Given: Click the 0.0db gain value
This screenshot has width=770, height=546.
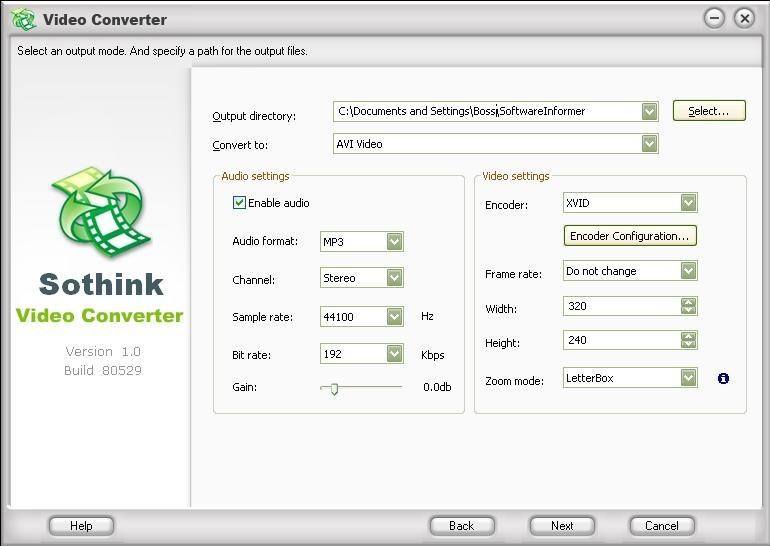Looking at the screenshot, I should [x=437, y=387].
